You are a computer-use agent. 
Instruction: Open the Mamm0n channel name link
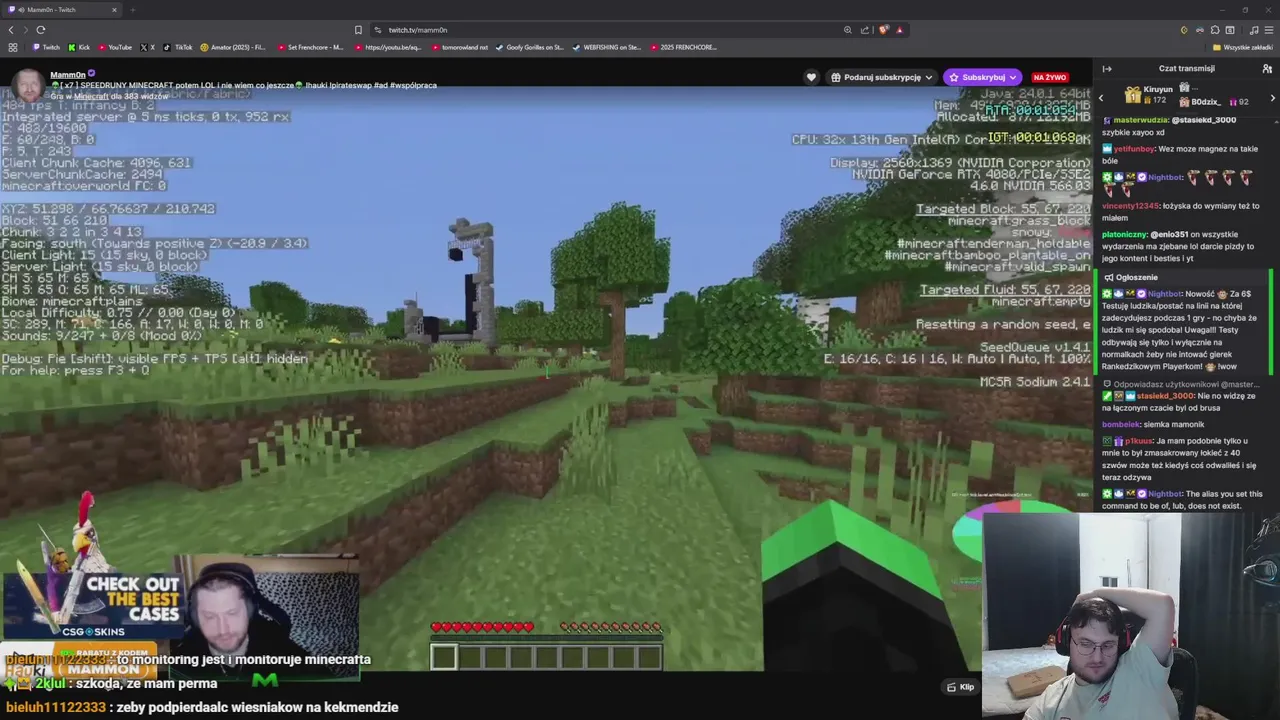click(x=68, y=75)
